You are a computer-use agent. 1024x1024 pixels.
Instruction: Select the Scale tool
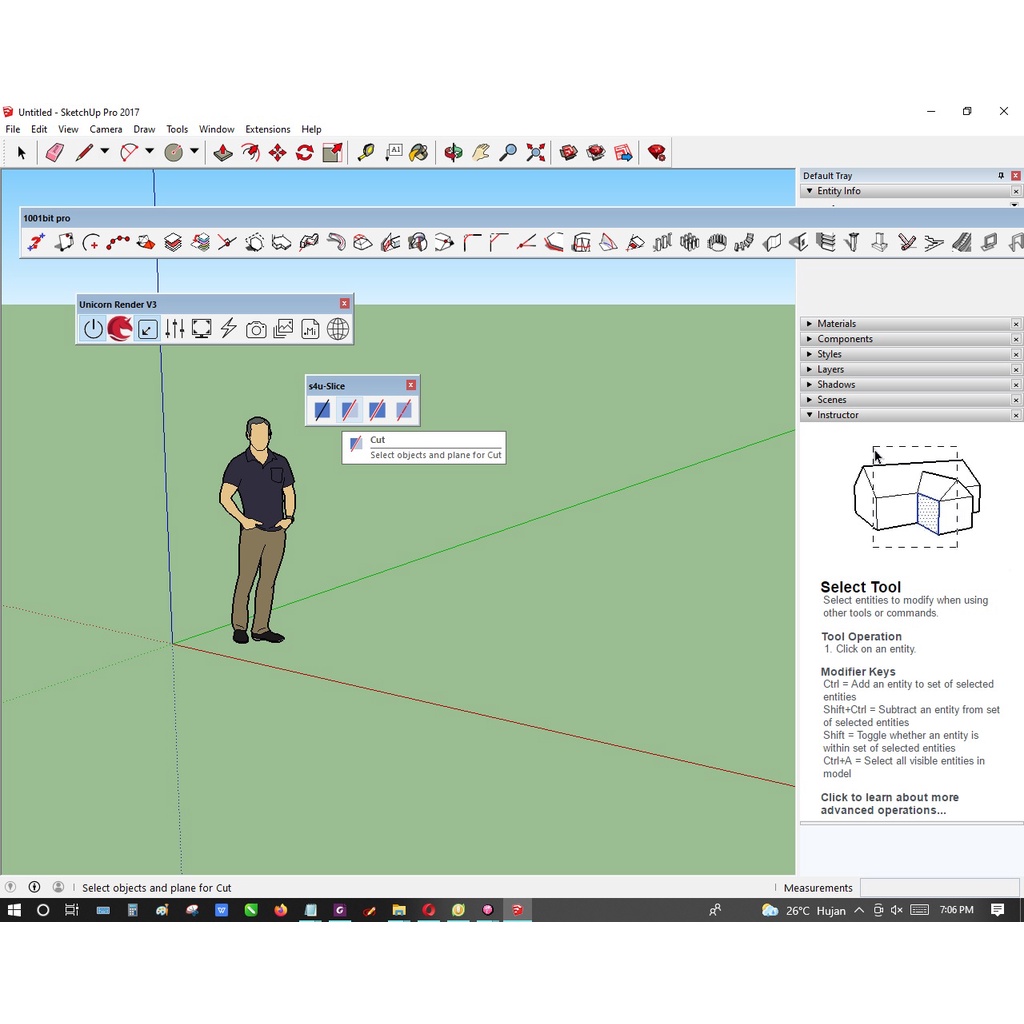[332, 153]
